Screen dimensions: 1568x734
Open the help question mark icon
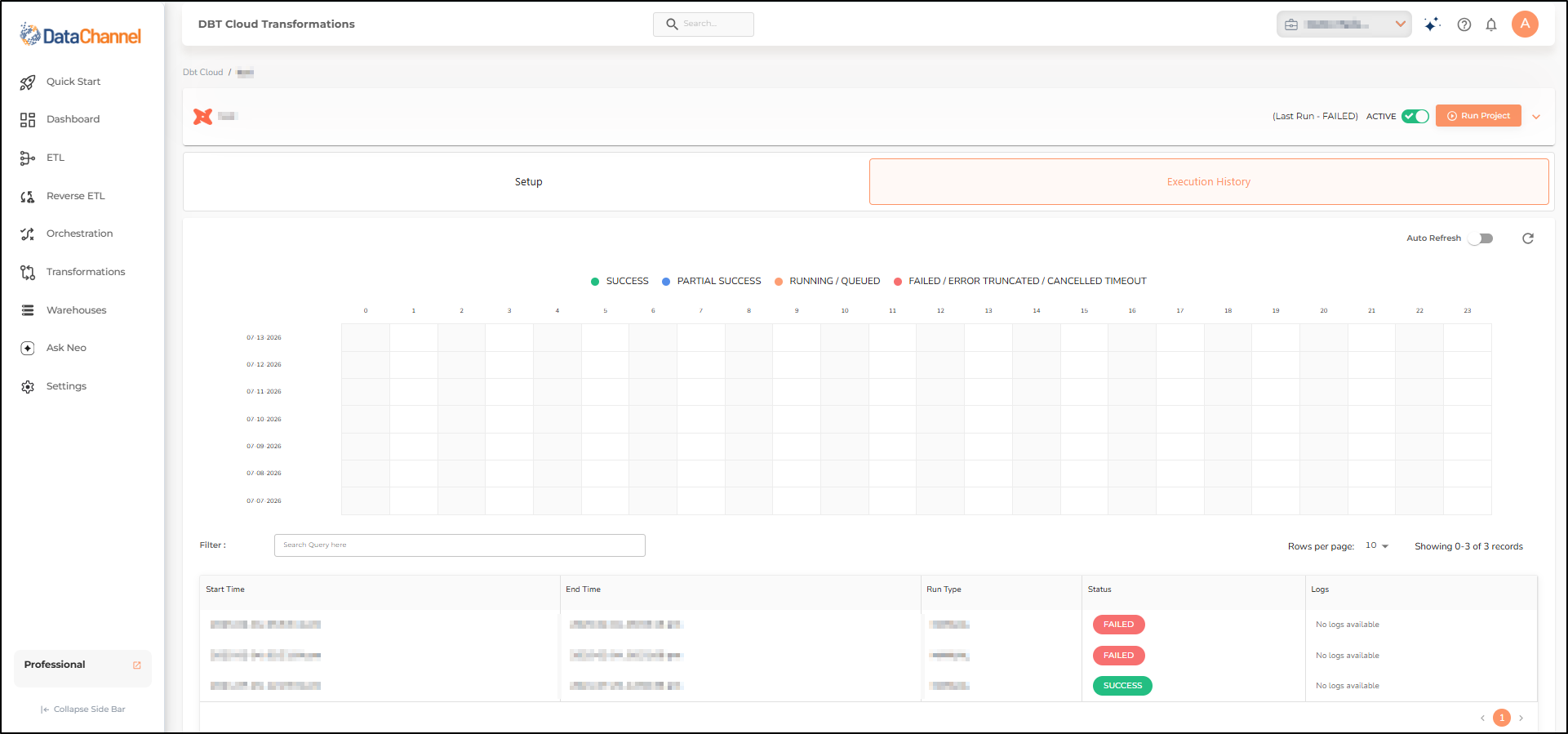tap(1464, 24)
